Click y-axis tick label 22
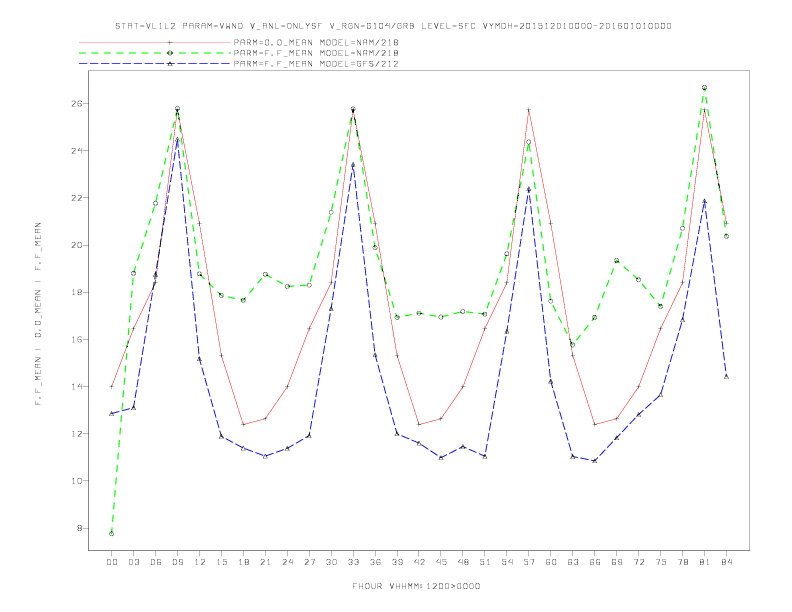This screenshot has height=612, width=792. tap(76, 198)
